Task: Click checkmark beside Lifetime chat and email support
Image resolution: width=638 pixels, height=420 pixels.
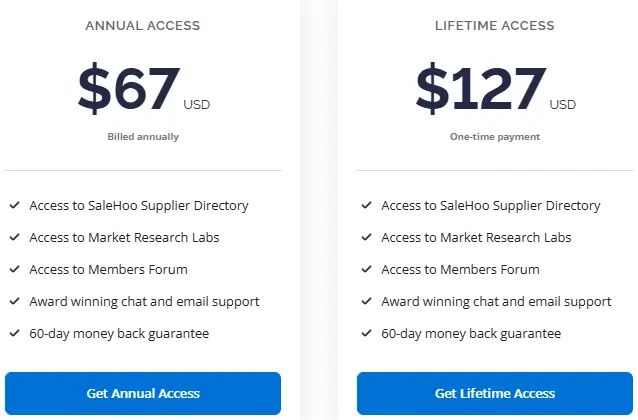Action: pos(366,302)
